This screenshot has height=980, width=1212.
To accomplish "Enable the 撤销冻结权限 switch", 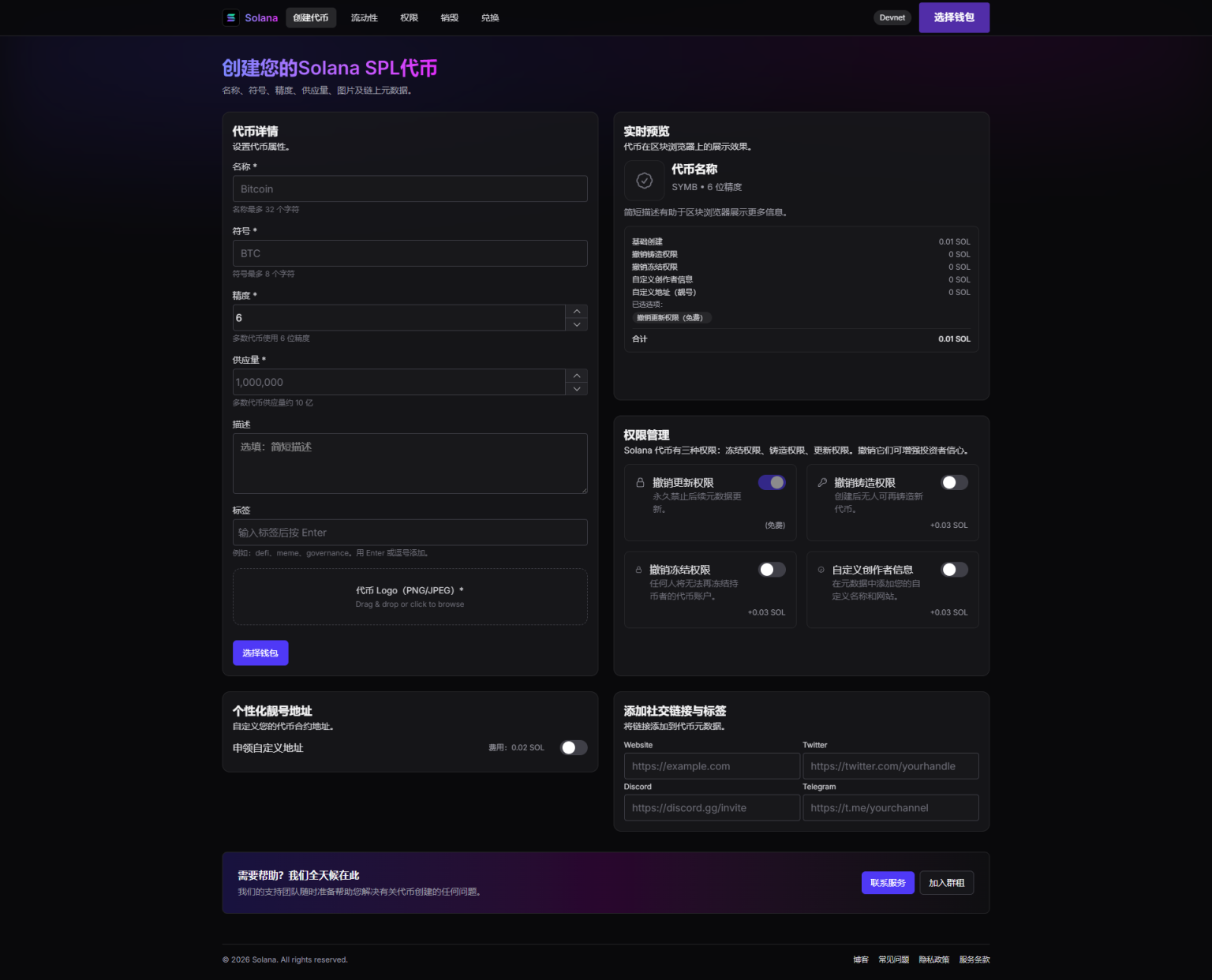I will (x=772, y=570).
